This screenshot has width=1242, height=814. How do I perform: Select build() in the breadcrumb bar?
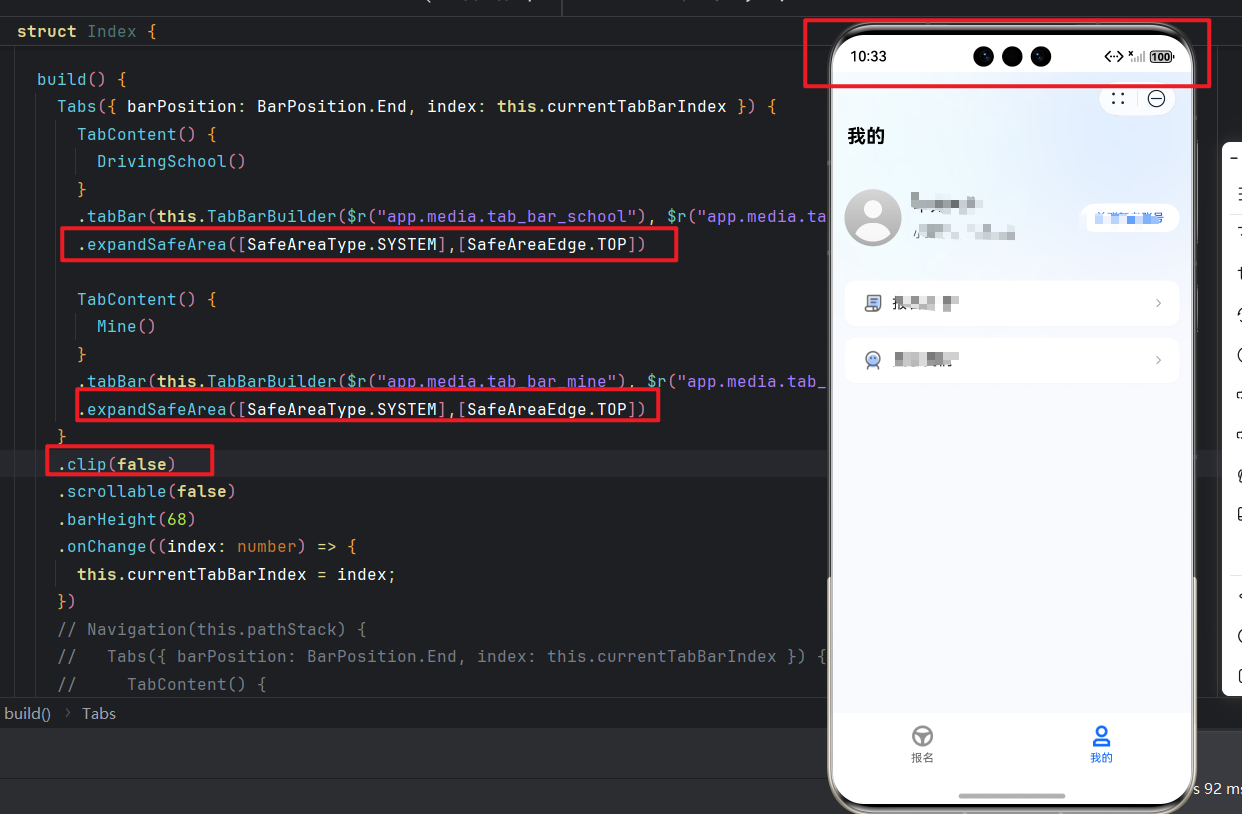[27, 713]
